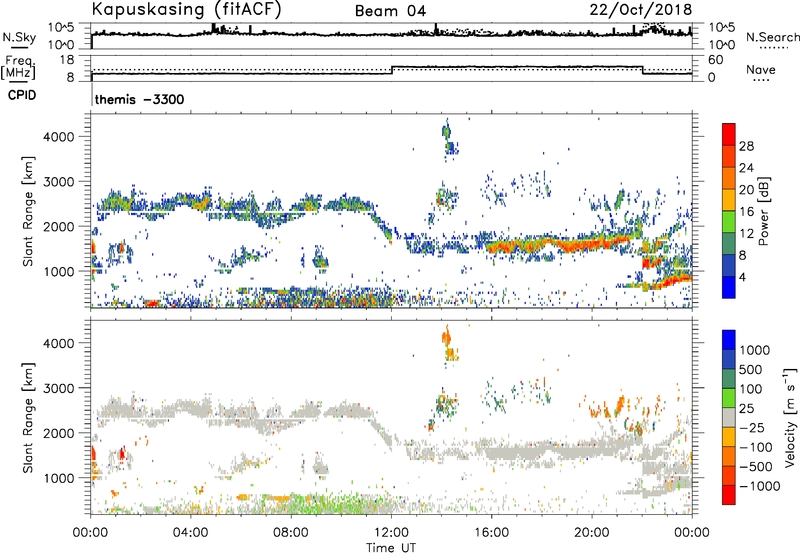
Task: Click the 'CPID' label
Action: coord(22,95)
